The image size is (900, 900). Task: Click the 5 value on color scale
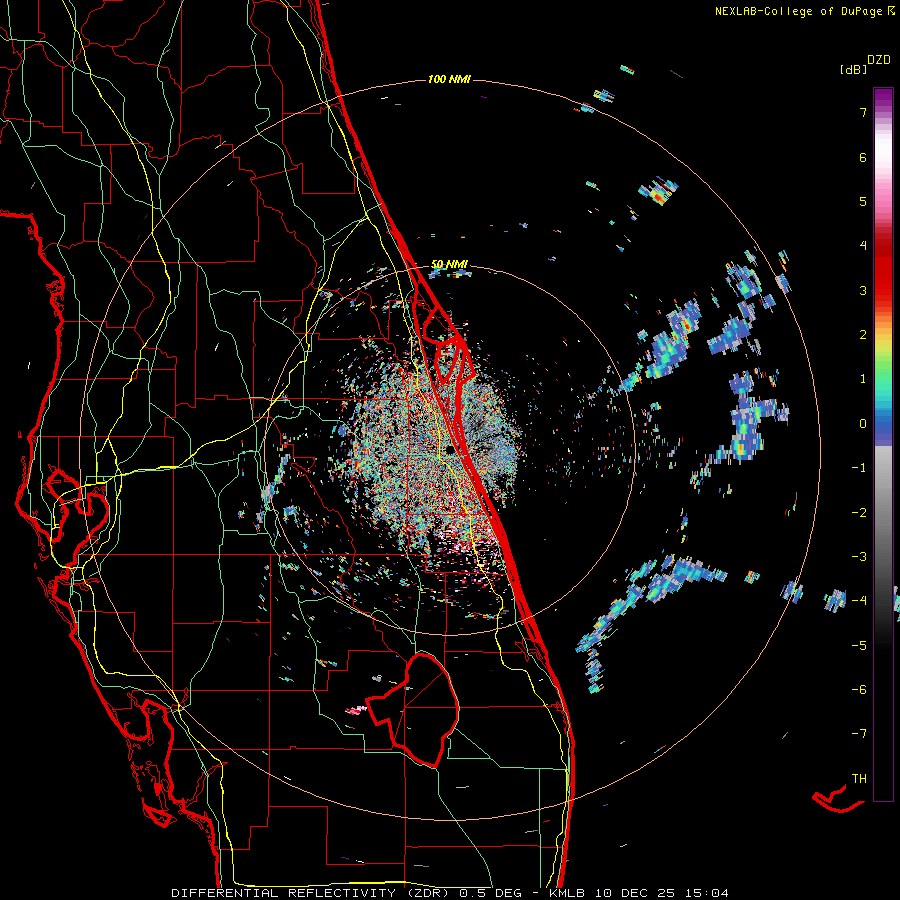(863, 201)
